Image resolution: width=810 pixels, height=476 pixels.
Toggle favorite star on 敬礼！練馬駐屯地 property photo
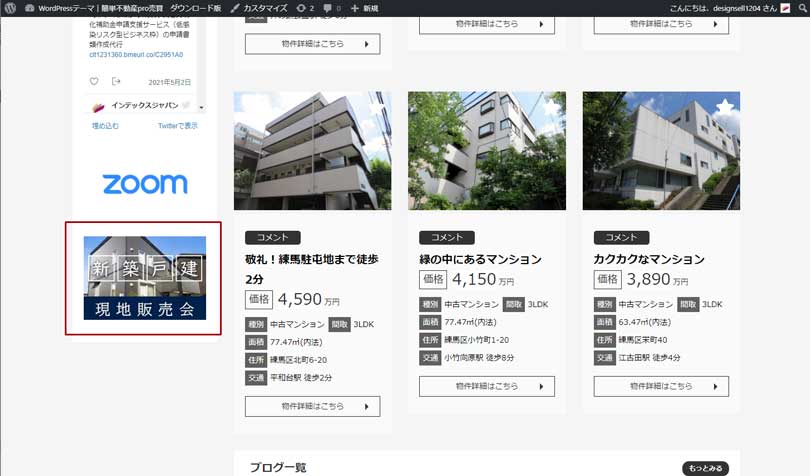(x=376, y=107)
